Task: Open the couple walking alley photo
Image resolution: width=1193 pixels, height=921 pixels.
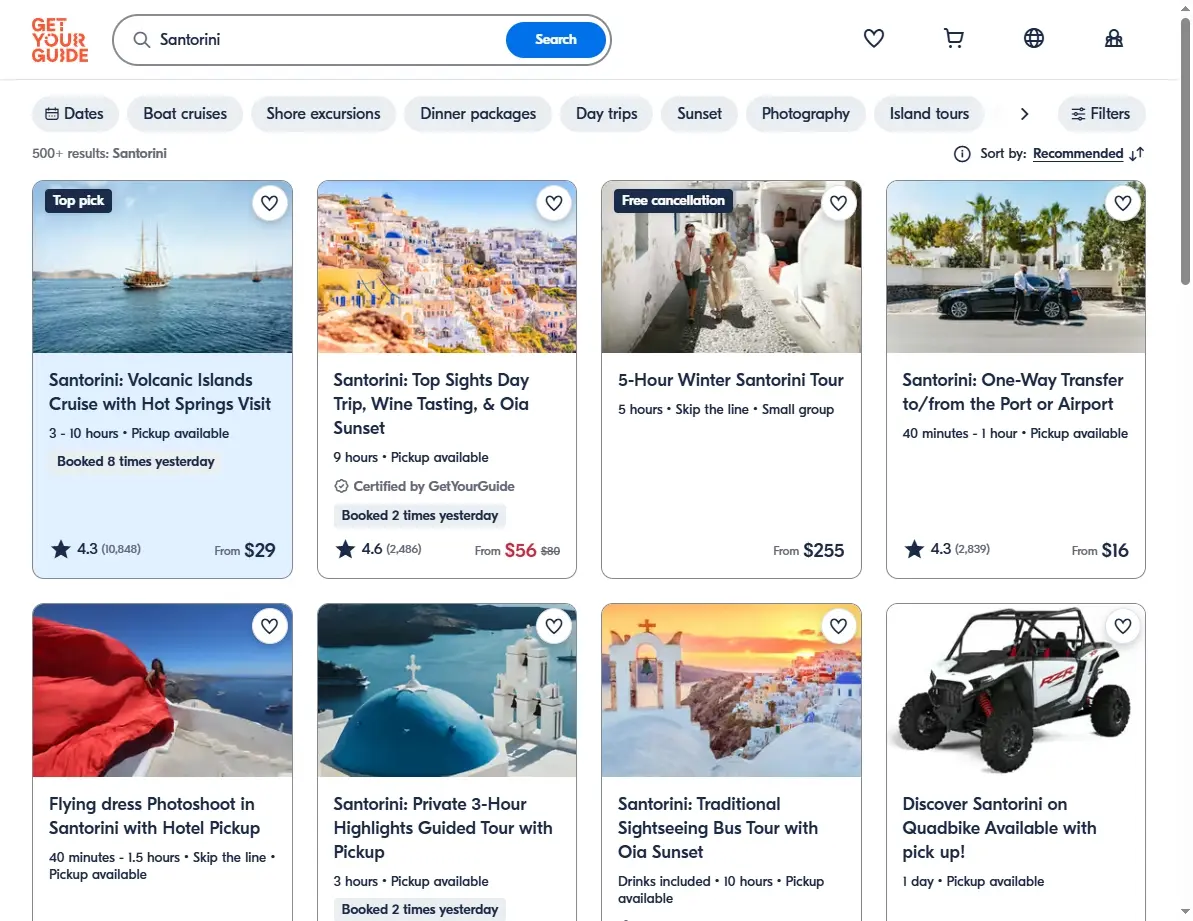Action: [731, 267]
